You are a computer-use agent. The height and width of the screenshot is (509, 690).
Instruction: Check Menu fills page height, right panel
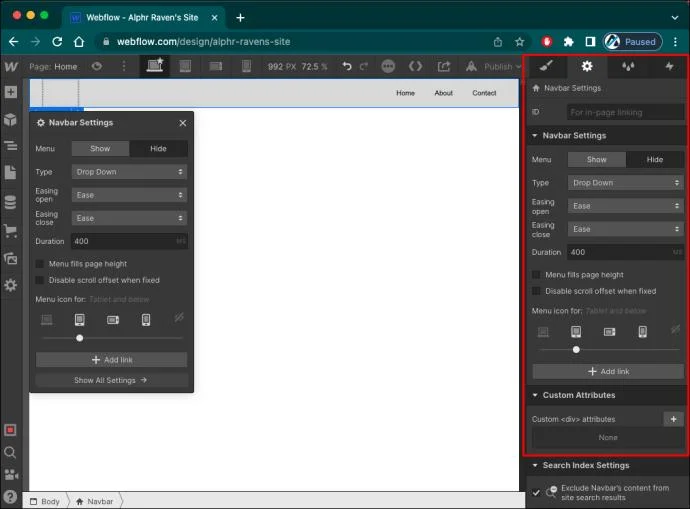pyautogui.click(x=536, y=275)
